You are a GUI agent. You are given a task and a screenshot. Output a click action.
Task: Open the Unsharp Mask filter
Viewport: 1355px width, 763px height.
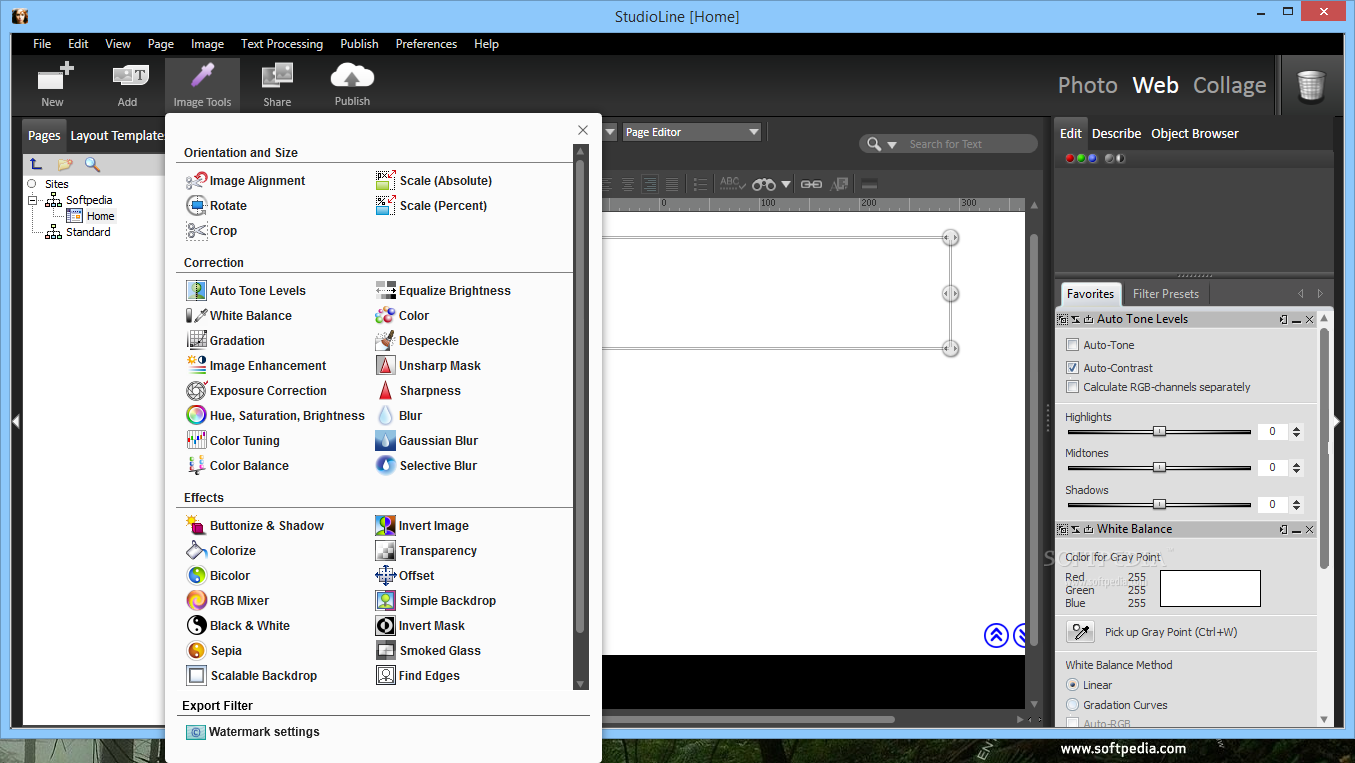pos(428,366)
